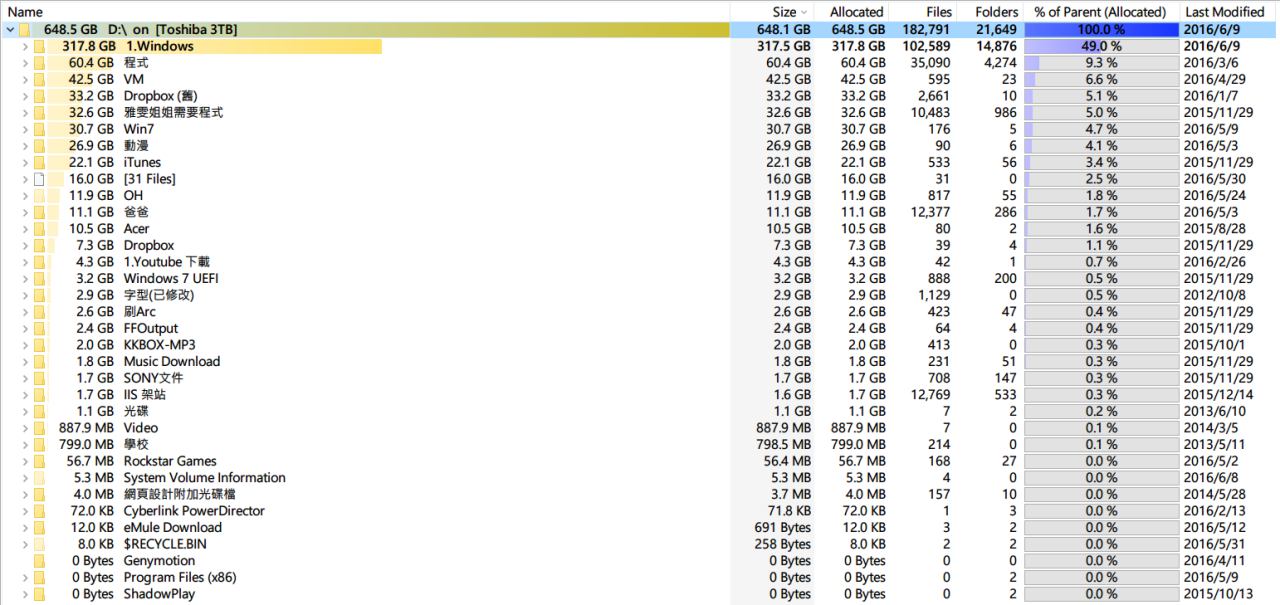Click the 21,649 folders count cell
1280x605 pixels.
point(996,30)
